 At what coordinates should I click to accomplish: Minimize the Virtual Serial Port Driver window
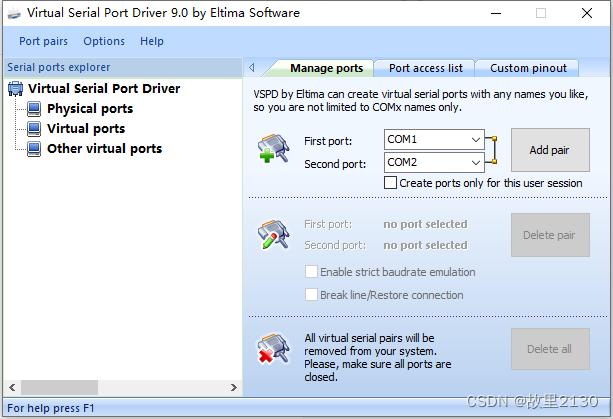tap(496, 13)
